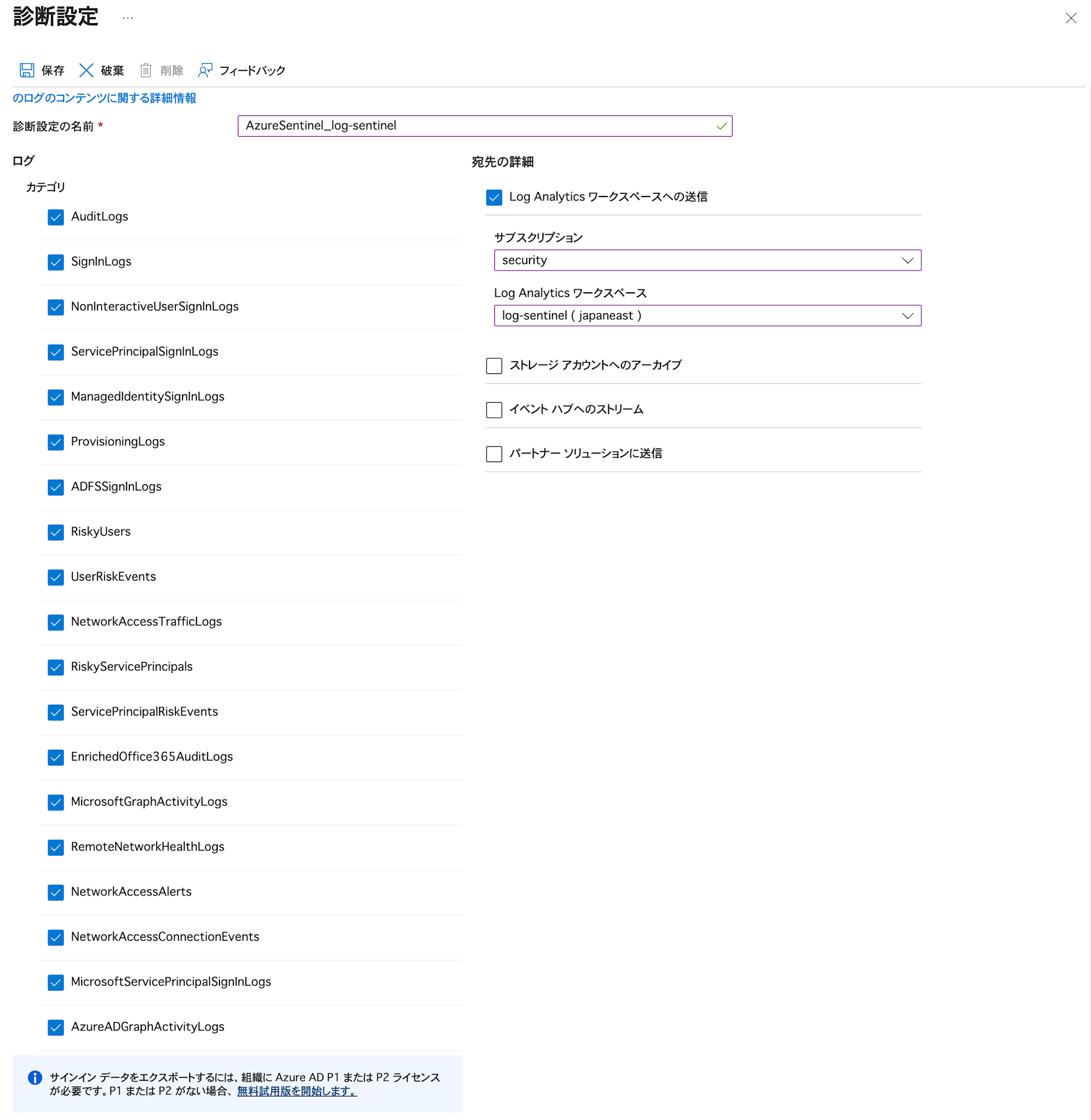1091x1120 pixels.
Task: Toggle UserRiskEvents checkbox
Action: click(55, 577)
